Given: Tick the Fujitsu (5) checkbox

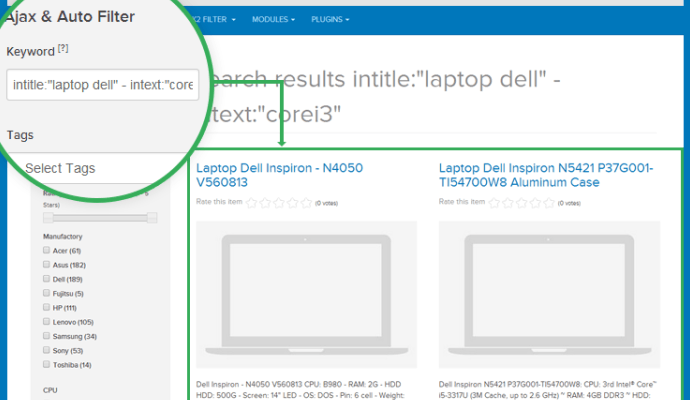Looking at the screenshot, I should [x=46, y=293].
